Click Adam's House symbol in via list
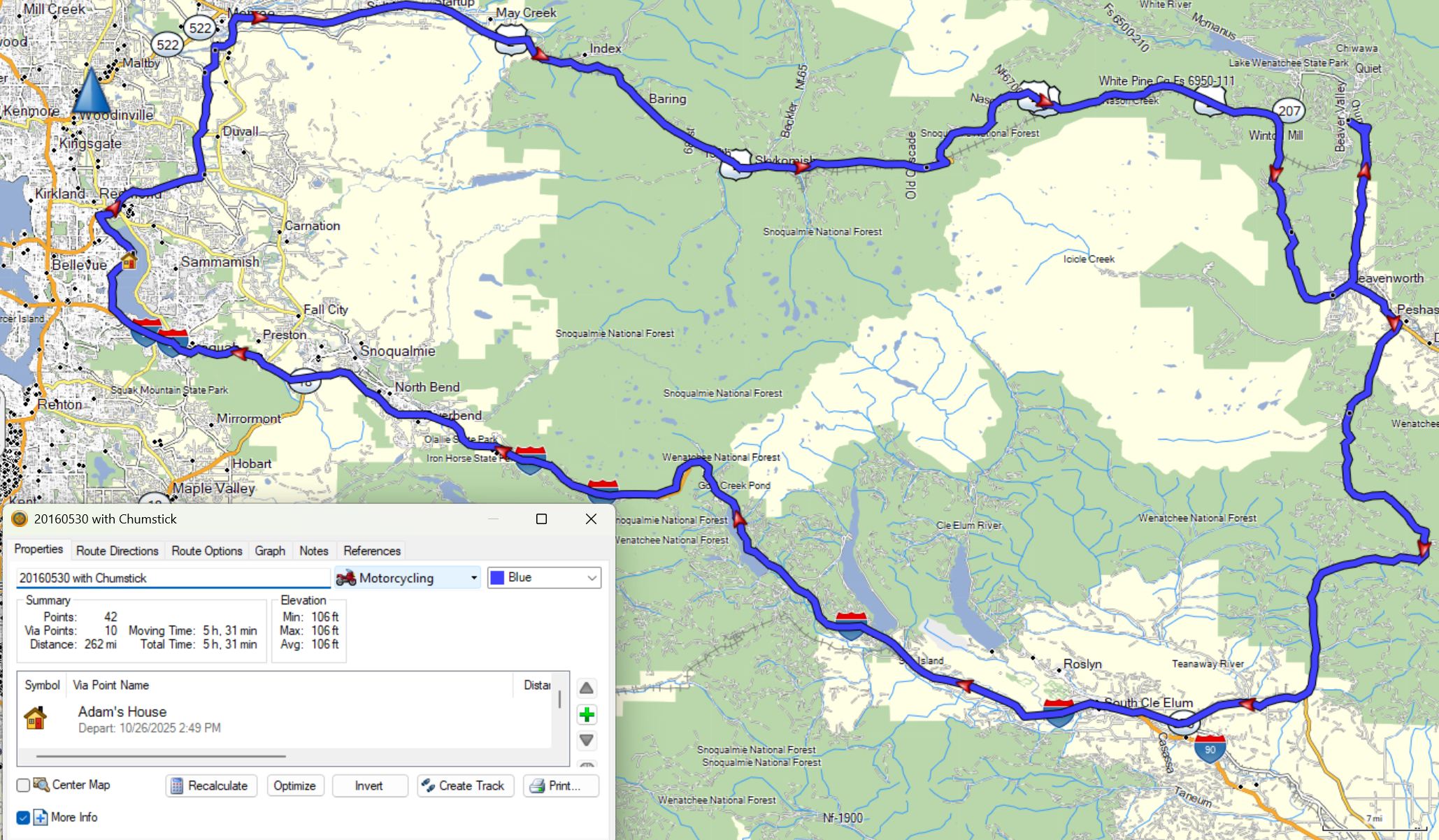The image size is (1439, 840). (x=35, y=718)
